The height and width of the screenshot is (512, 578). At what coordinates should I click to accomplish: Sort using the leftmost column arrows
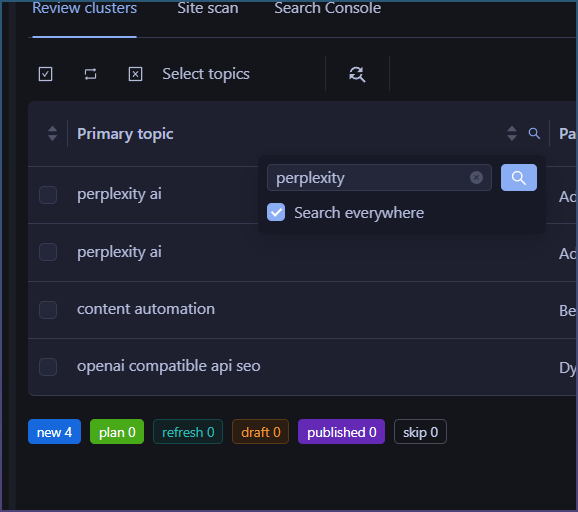[52, 133]
